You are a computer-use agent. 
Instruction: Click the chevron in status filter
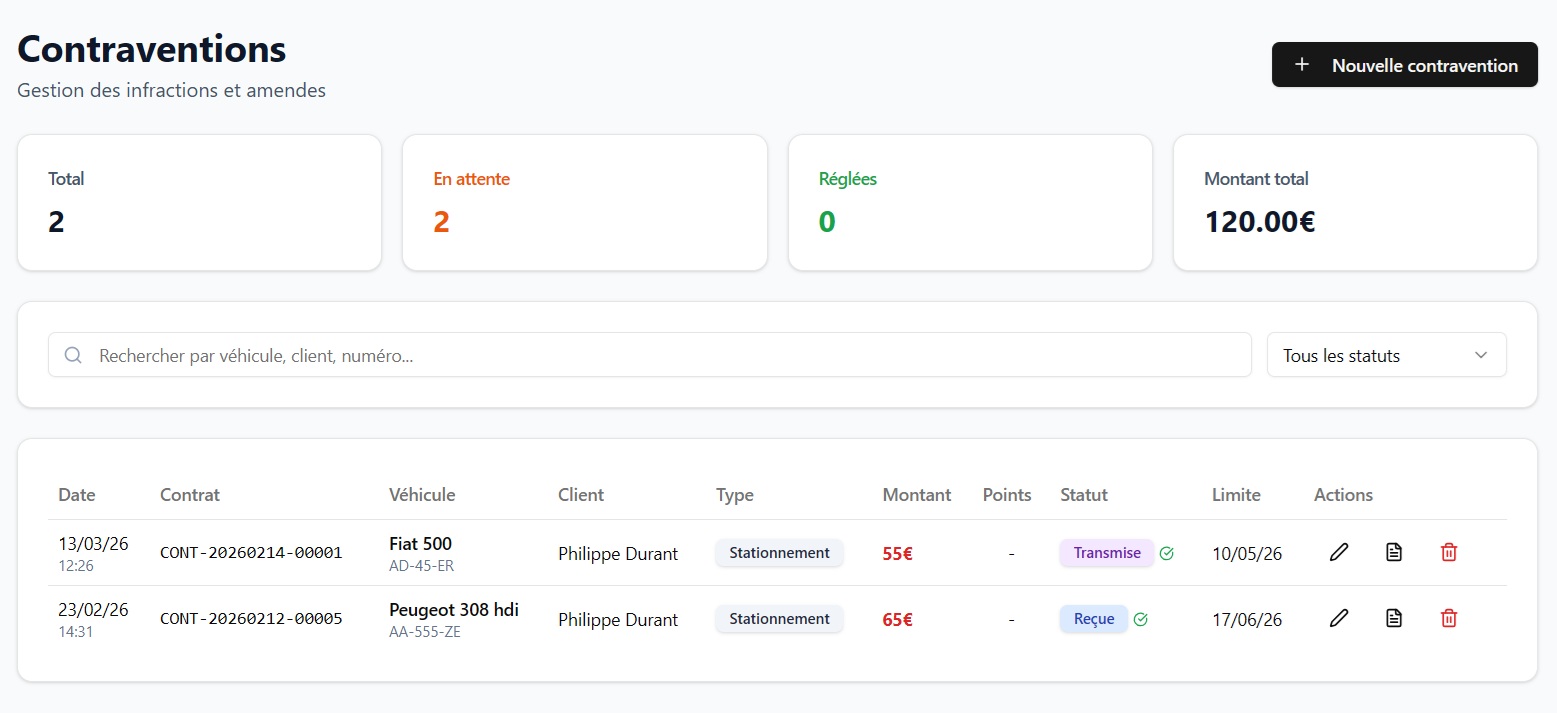(1481, 355)
